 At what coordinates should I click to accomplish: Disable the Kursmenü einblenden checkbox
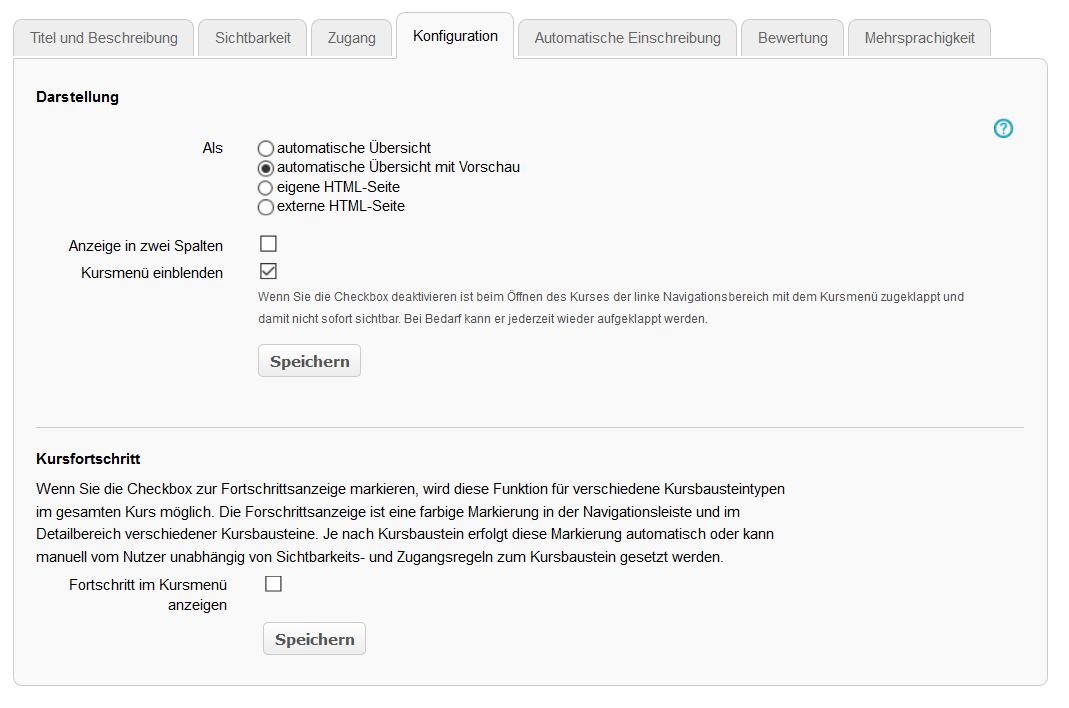pyautogui.click(x=268, y=271)
